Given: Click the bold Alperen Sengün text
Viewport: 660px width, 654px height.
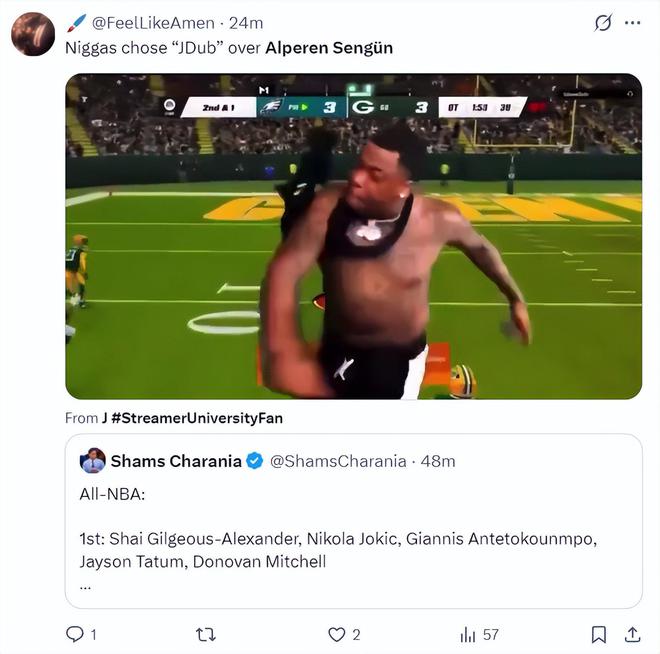Looking at the screenshot, I should click(328, 47).
